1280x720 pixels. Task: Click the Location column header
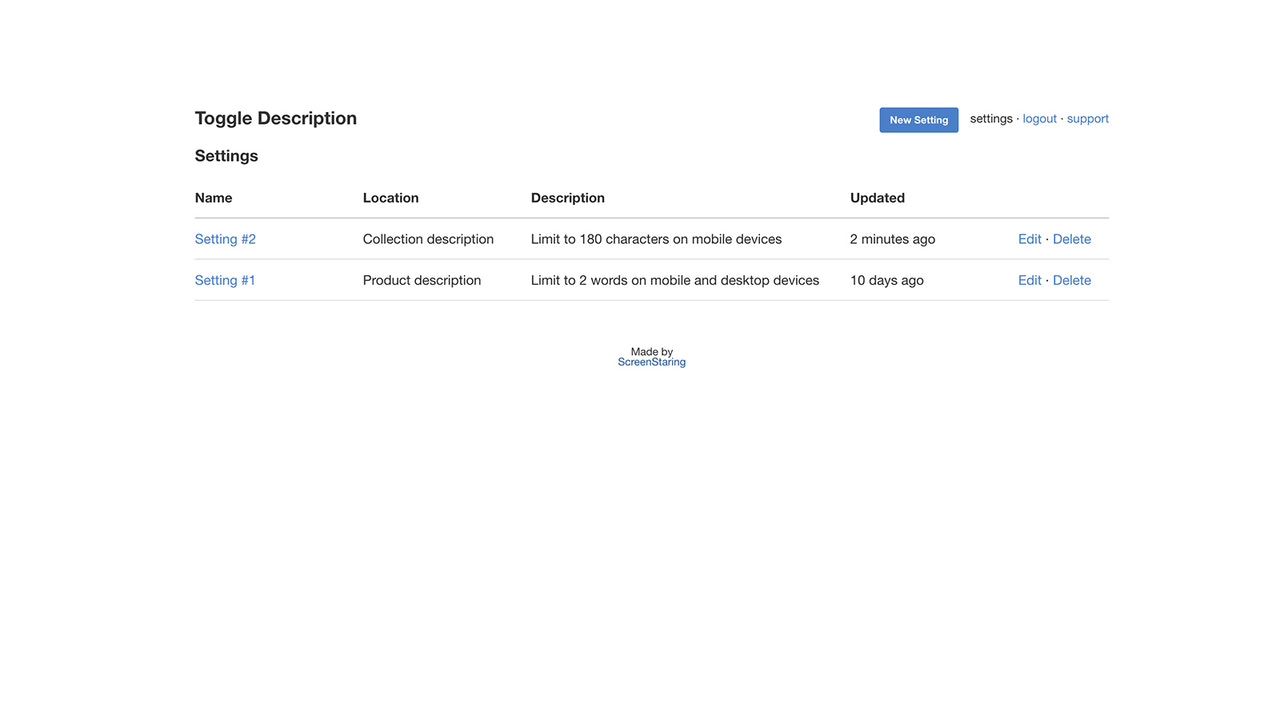click(390, 198)
